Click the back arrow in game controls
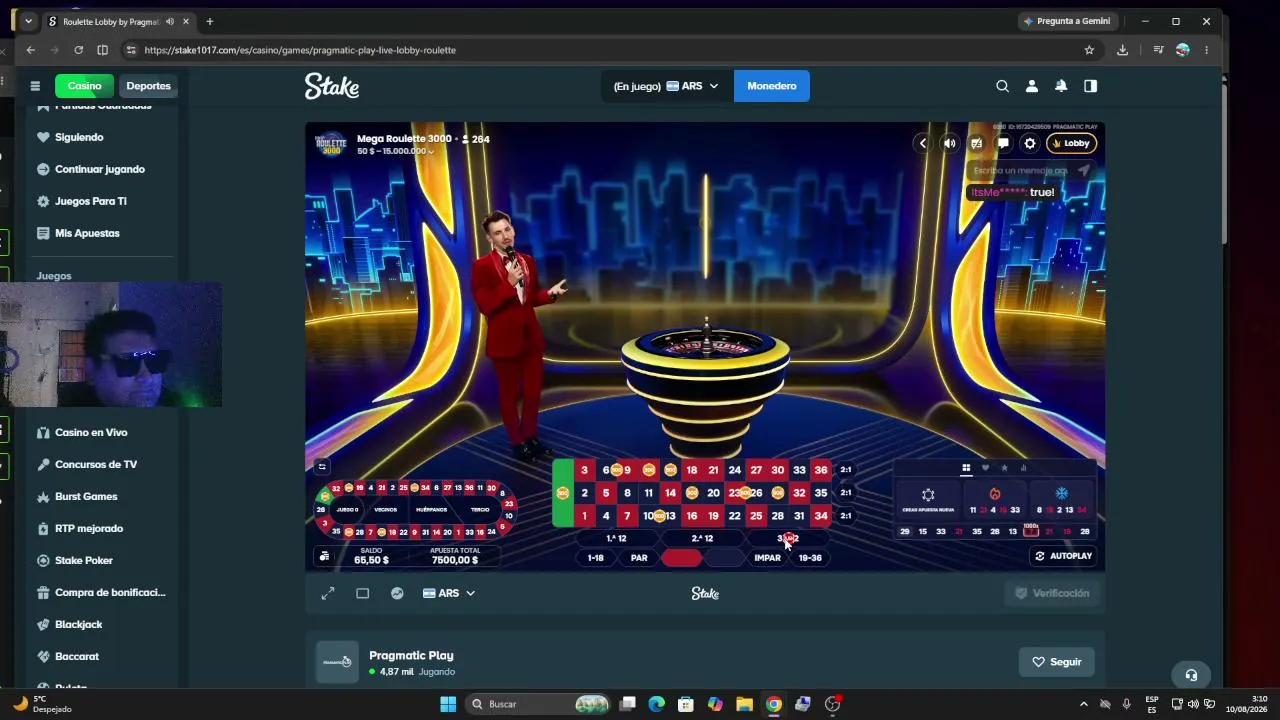Screen dimensions: 1280x720 pyautogui.click(x=922, y=143)
